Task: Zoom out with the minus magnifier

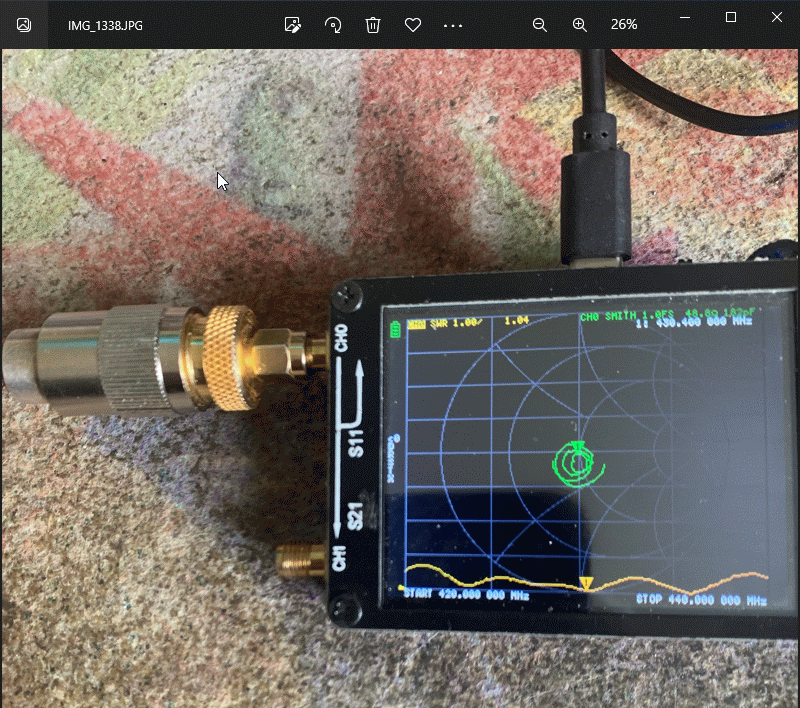Action: click(x=540, y=24)
